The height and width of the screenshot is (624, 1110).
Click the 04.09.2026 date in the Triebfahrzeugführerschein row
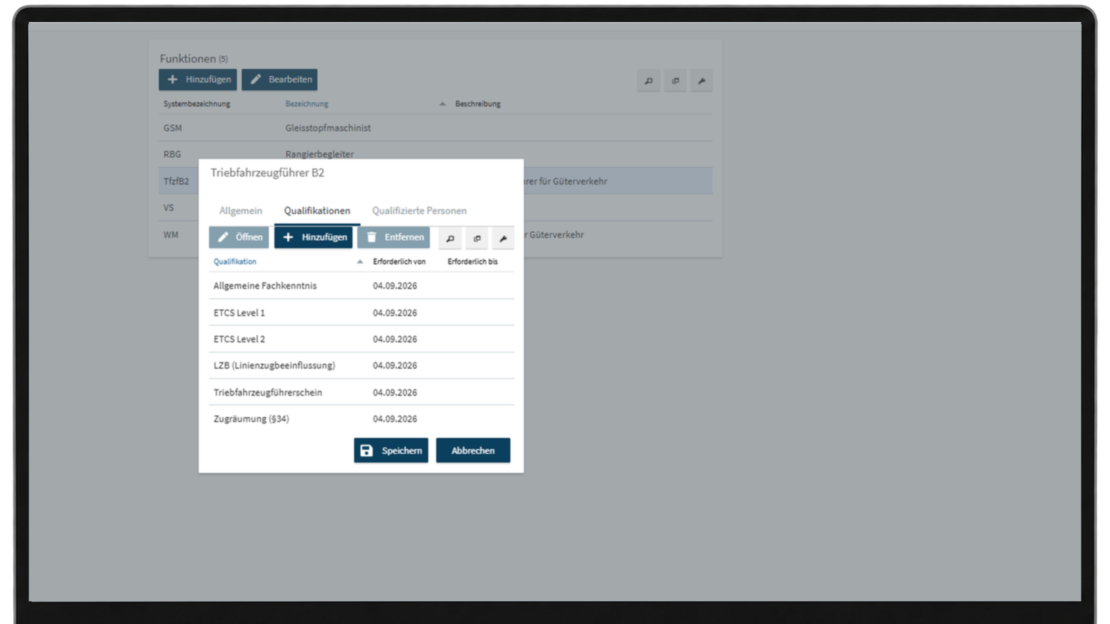(395, 392)
